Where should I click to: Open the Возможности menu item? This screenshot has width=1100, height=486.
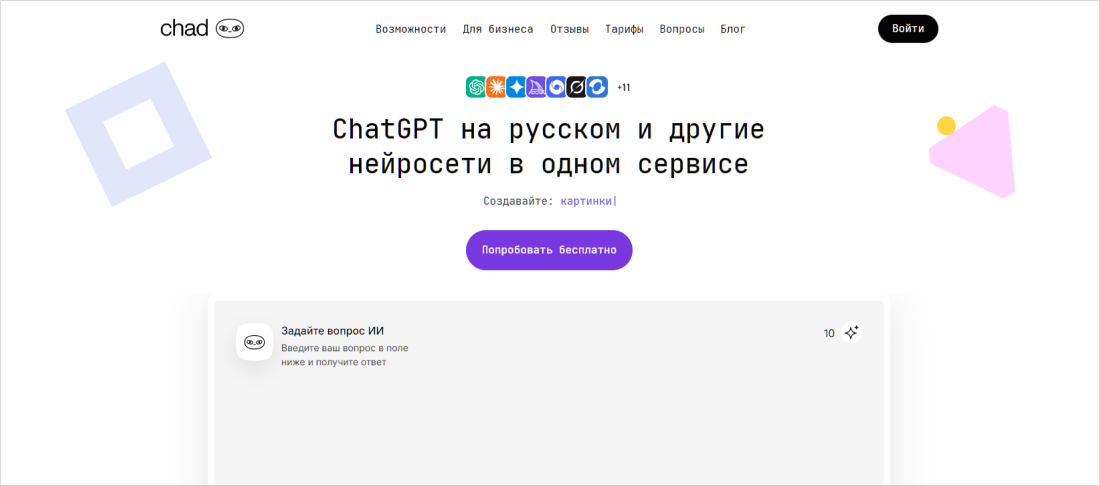[410, 29]
